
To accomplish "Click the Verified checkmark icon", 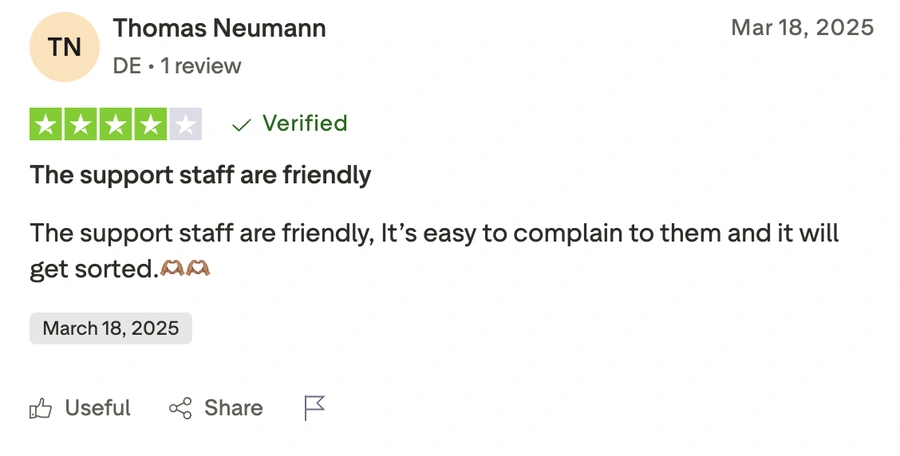I will [x=241, y=125].
